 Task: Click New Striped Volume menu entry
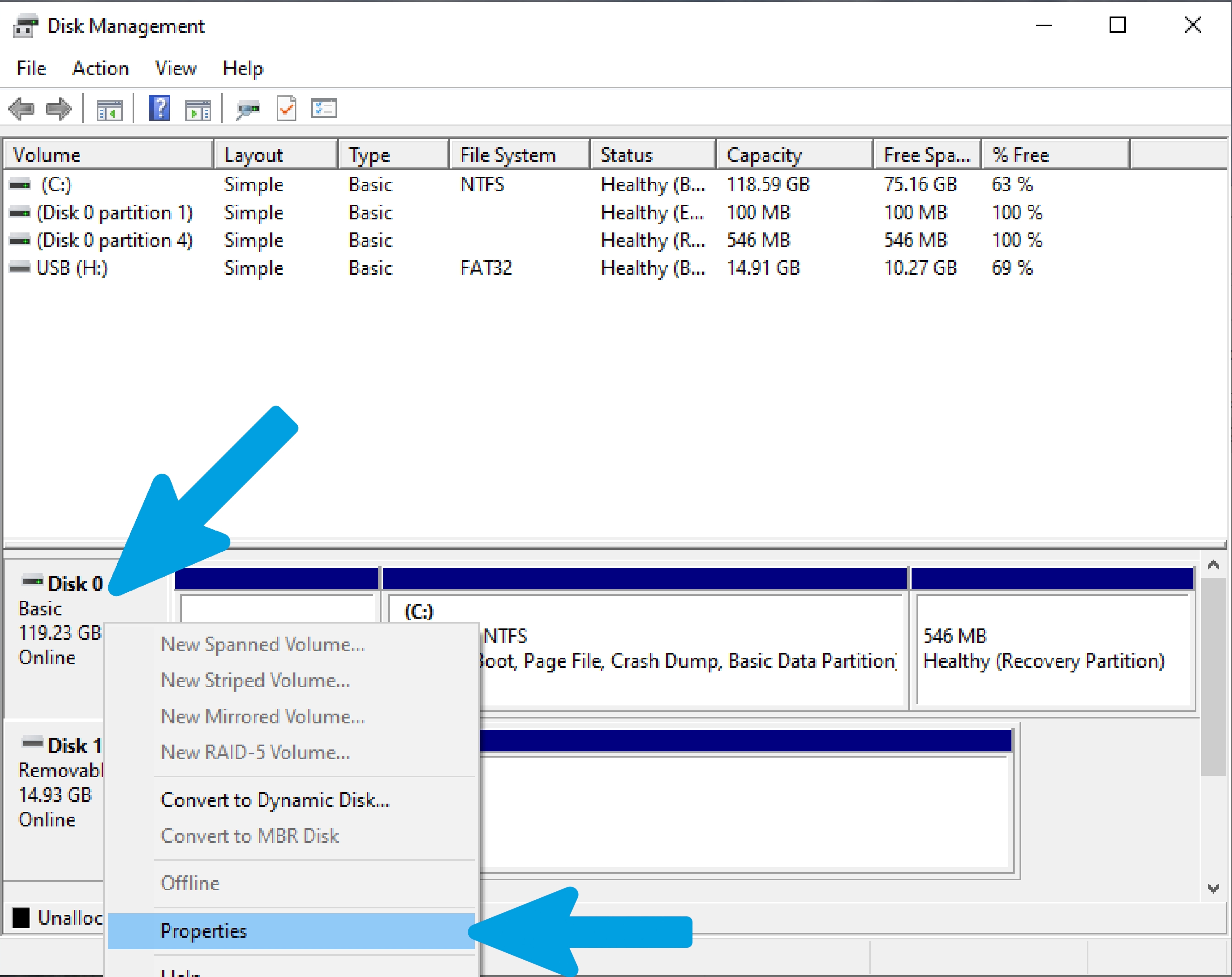coord(291,681)
